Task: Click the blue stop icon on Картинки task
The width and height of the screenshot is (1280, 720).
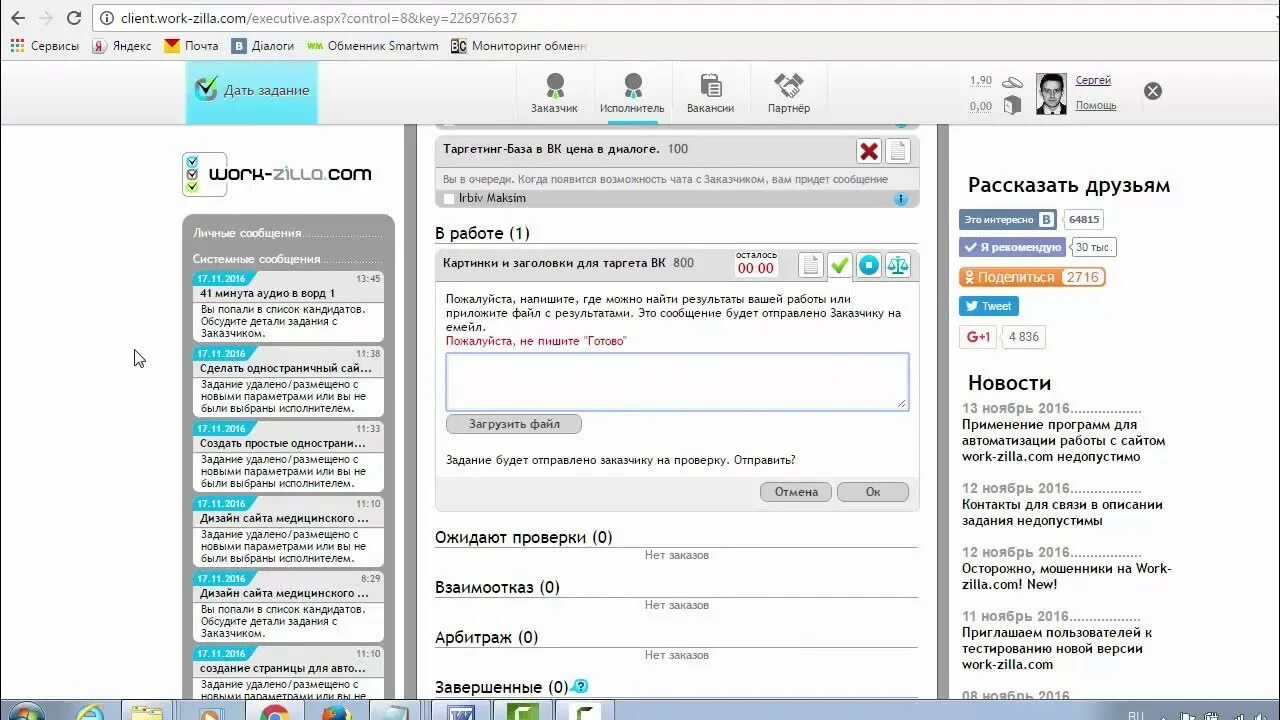Action: click(x=868, y=265)
